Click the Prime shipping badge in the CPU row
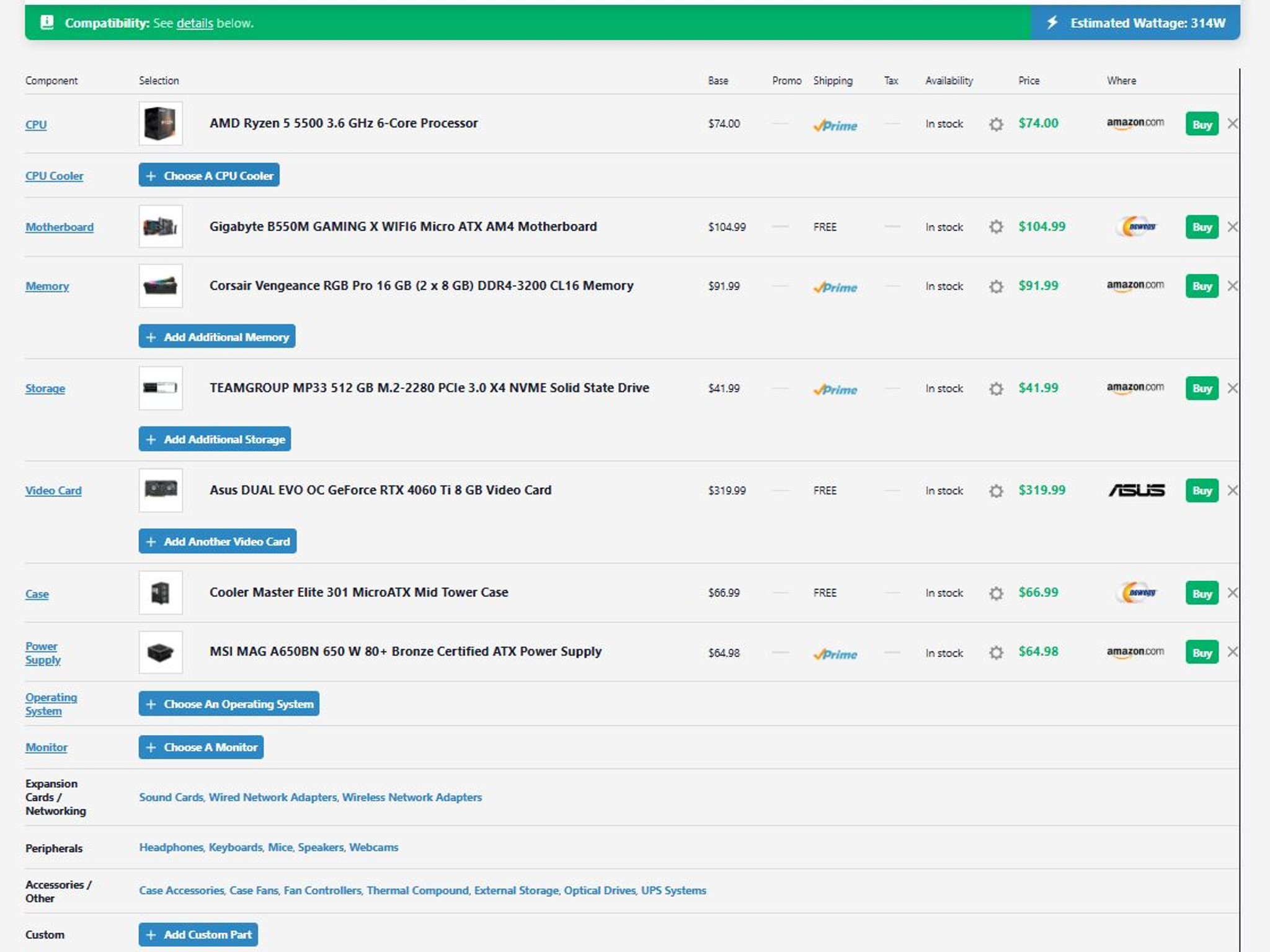This screenshot has width=1270, height=952. [835, 125]
